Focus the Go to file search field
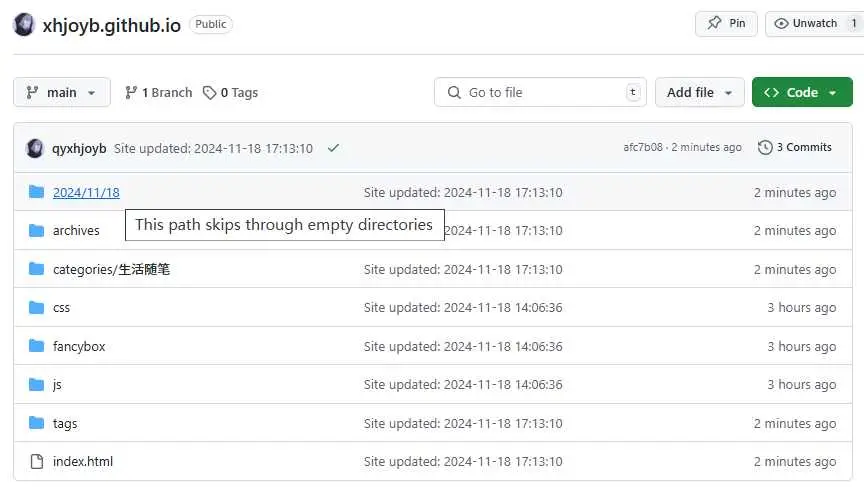 point(540,92)
